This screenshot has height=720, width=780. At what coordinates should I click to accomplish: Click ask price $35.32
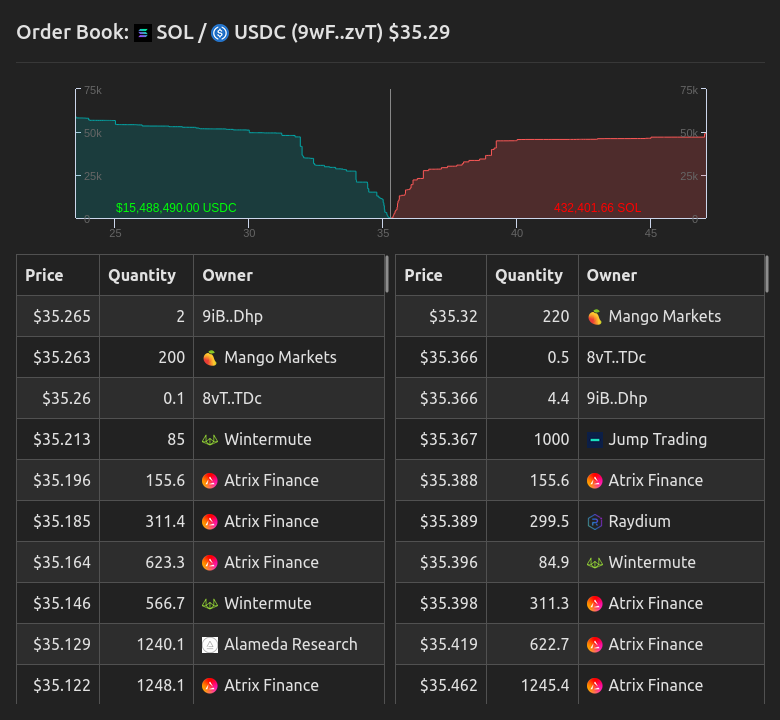[x=453, y=316]
